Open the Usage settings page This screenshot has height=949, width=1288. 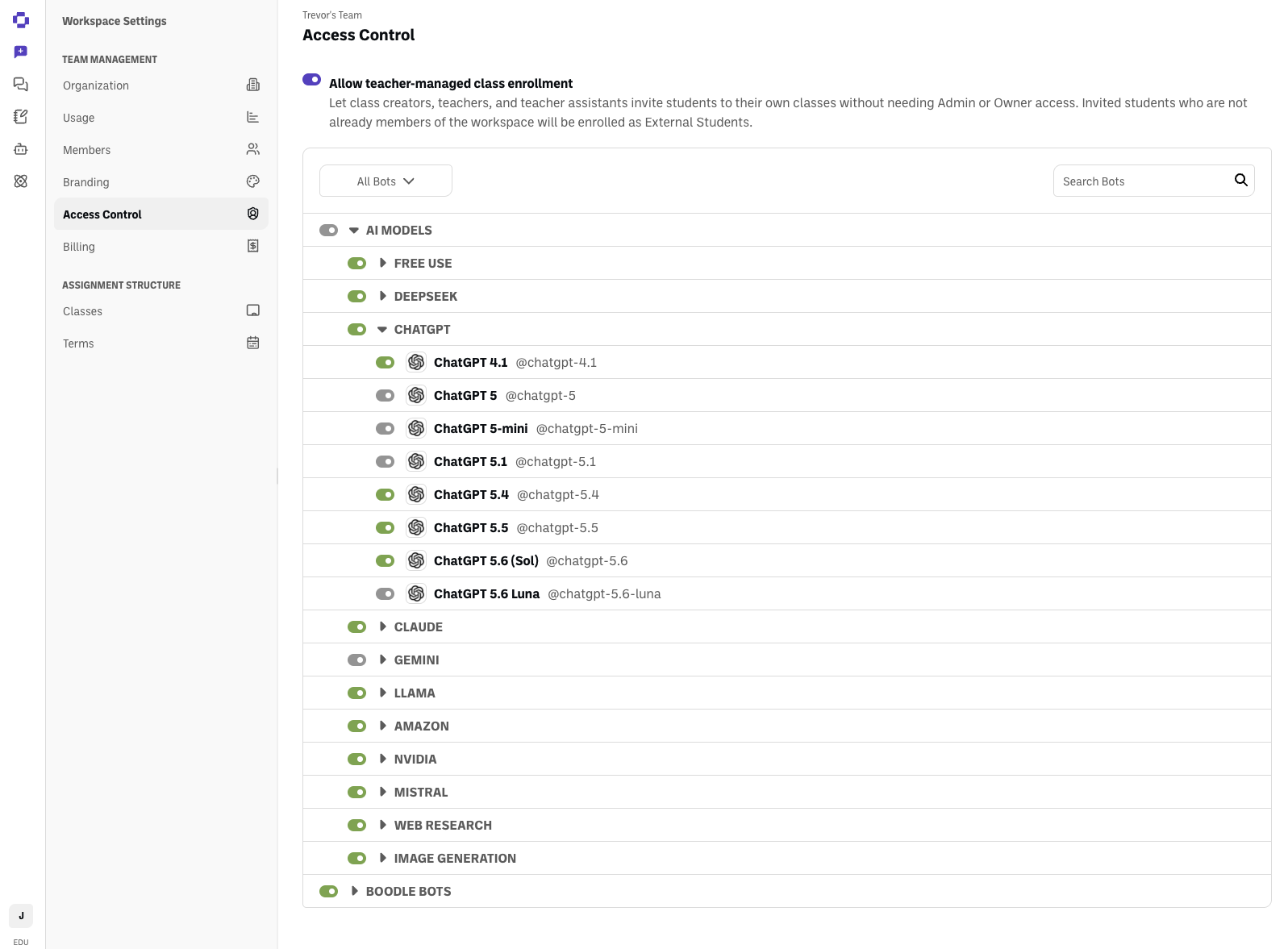click(x=161, y=117)
